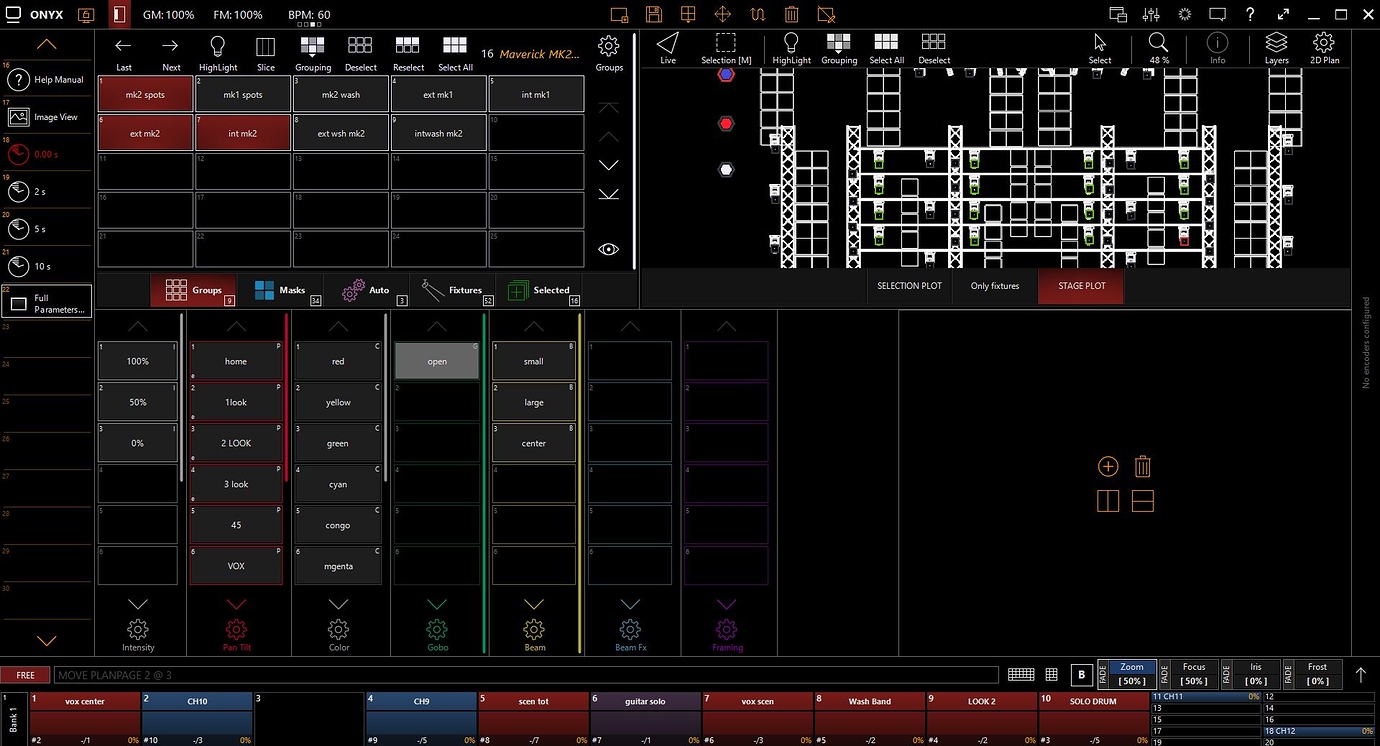Switch to the STAGE PLOT tab
1380x746 pixels.
pyautogui.click(x=1081, y=286)
